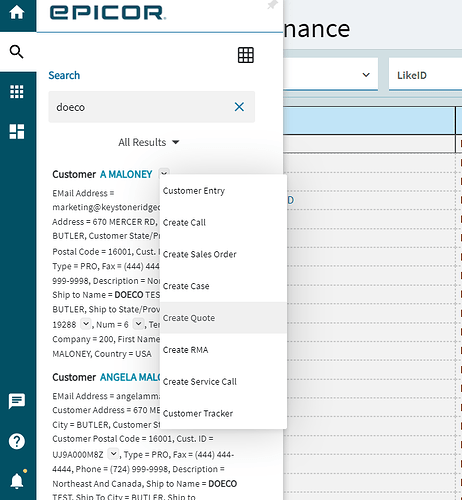Expand the All Results filter dropdown

point(149,142)
